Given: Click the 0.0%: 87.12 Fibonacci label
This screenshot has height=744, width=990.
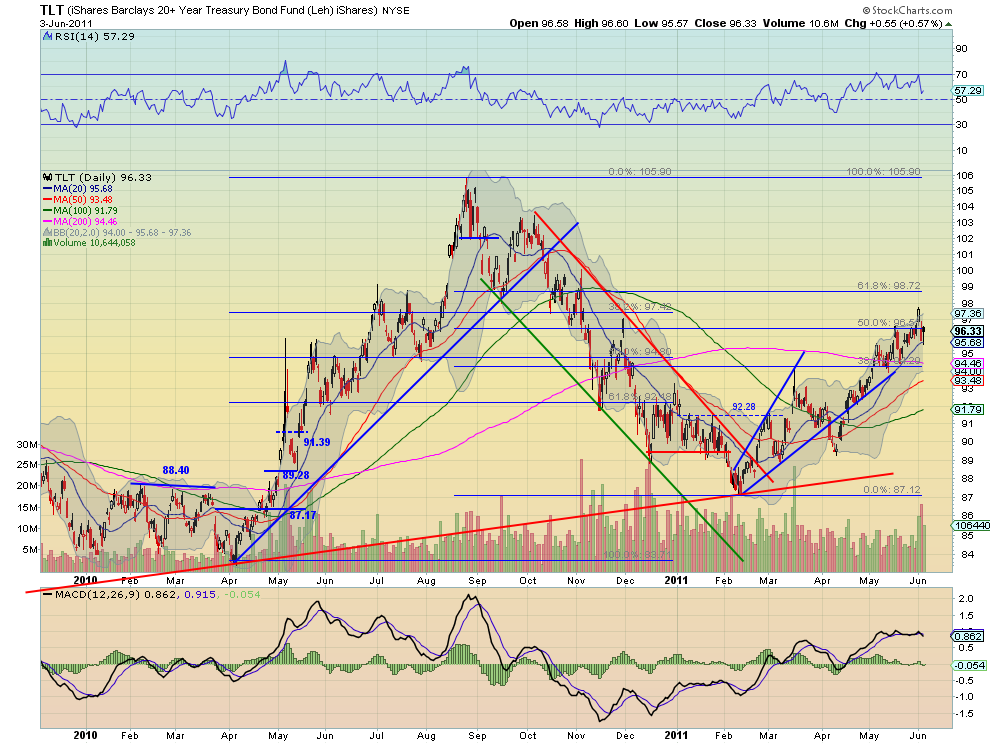Looking at the screenshot, I should tap(892, 489).
